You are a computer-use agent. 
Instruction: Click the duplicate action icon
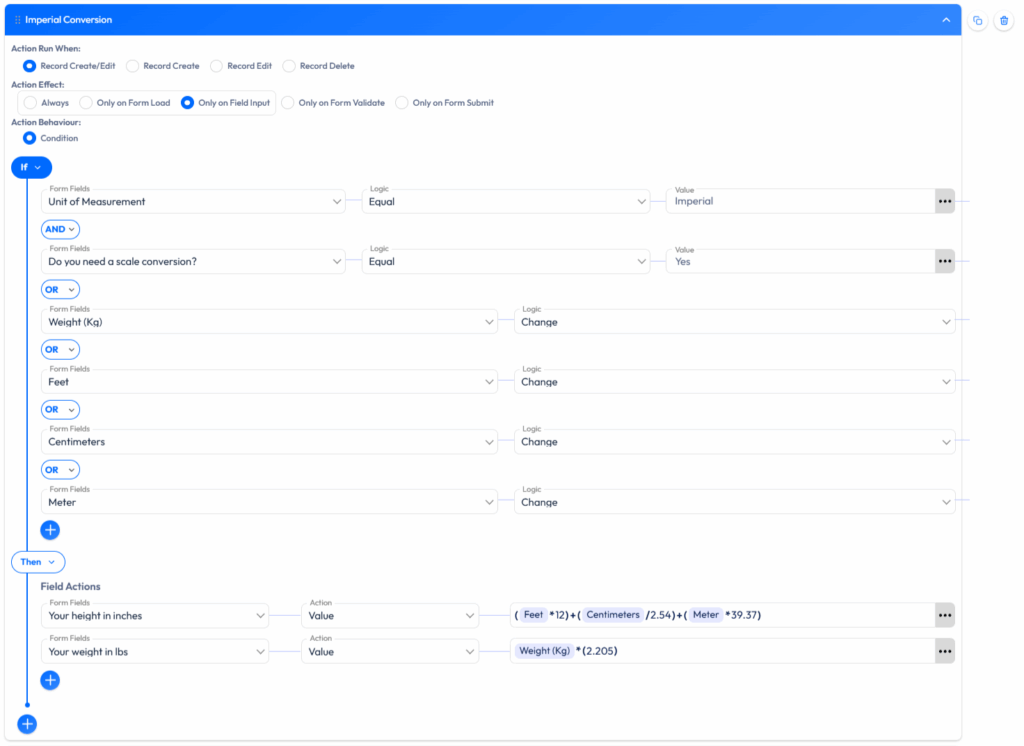977,21
